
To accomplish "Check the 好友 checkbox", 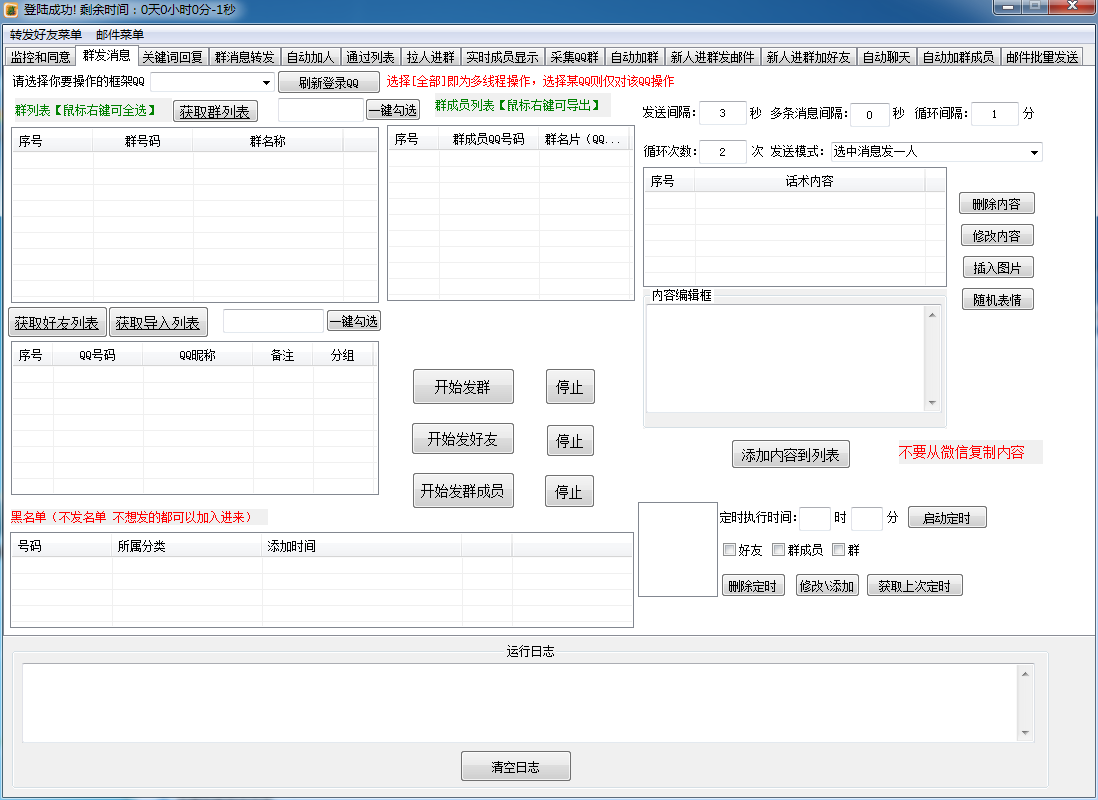I will (x=729, y=550).
